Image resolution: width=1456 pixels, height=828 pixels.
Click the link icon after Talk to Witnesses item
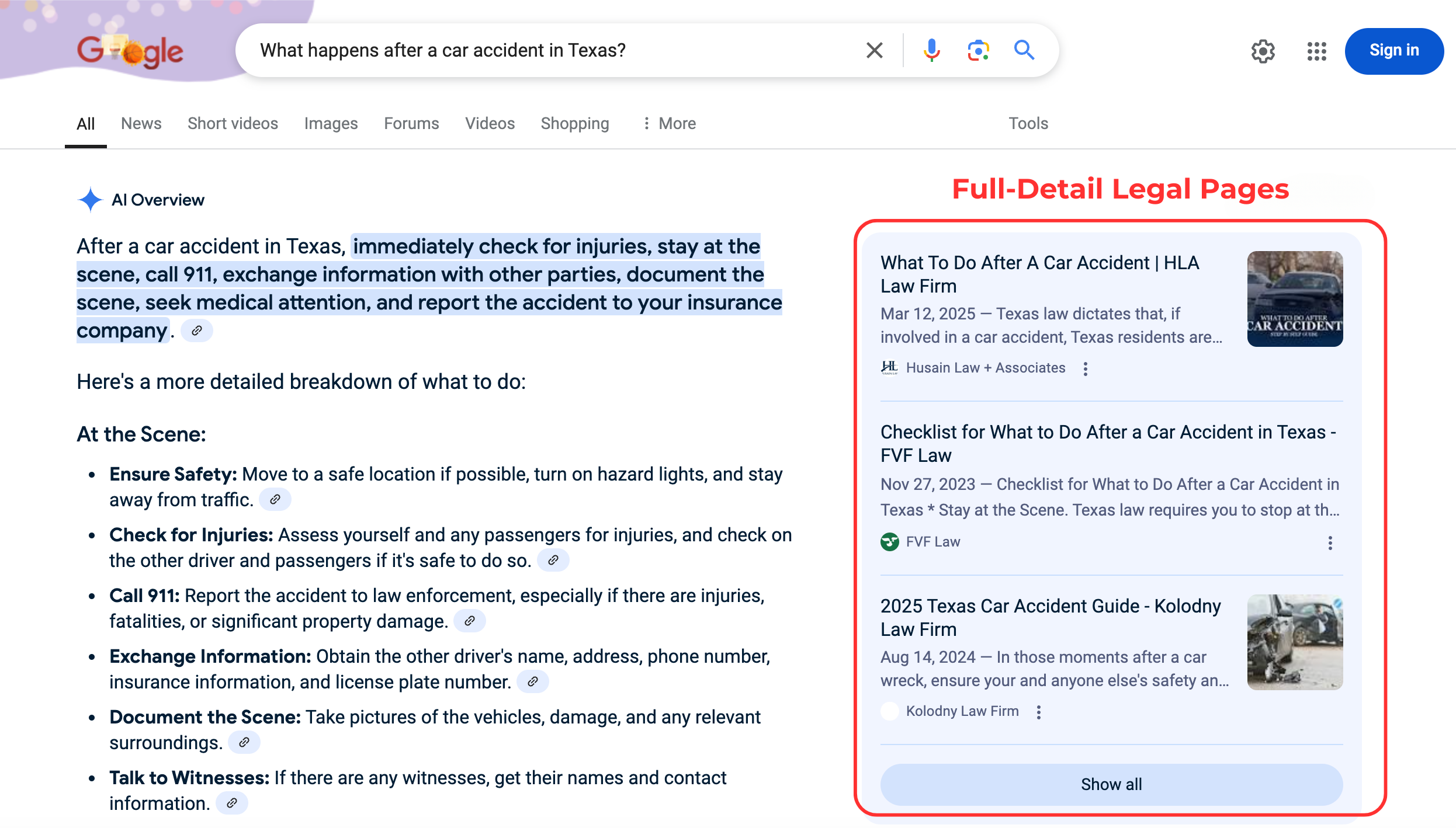tap(232, 803)
